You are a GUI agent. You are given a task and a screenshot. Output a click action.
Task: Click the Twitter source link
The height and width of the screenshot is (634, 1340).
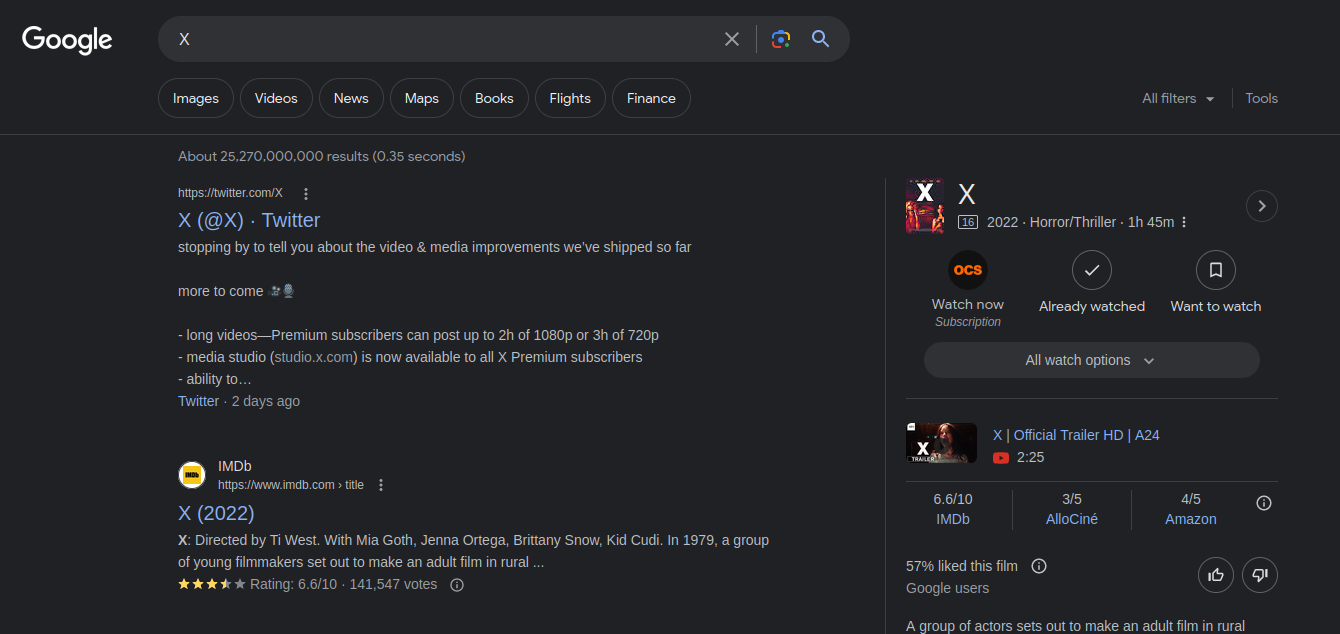tap(198, 401)
